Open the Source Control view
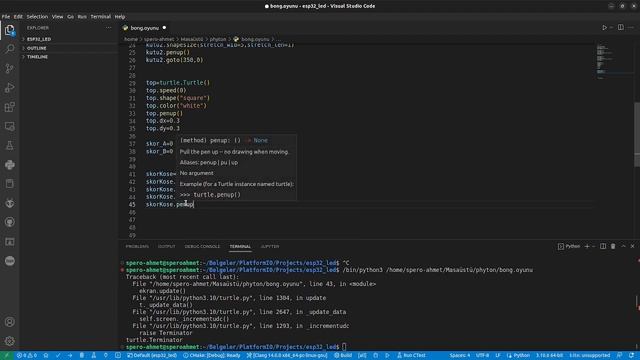Viewport: 640px width, 360px height. (x=9, y=68)
